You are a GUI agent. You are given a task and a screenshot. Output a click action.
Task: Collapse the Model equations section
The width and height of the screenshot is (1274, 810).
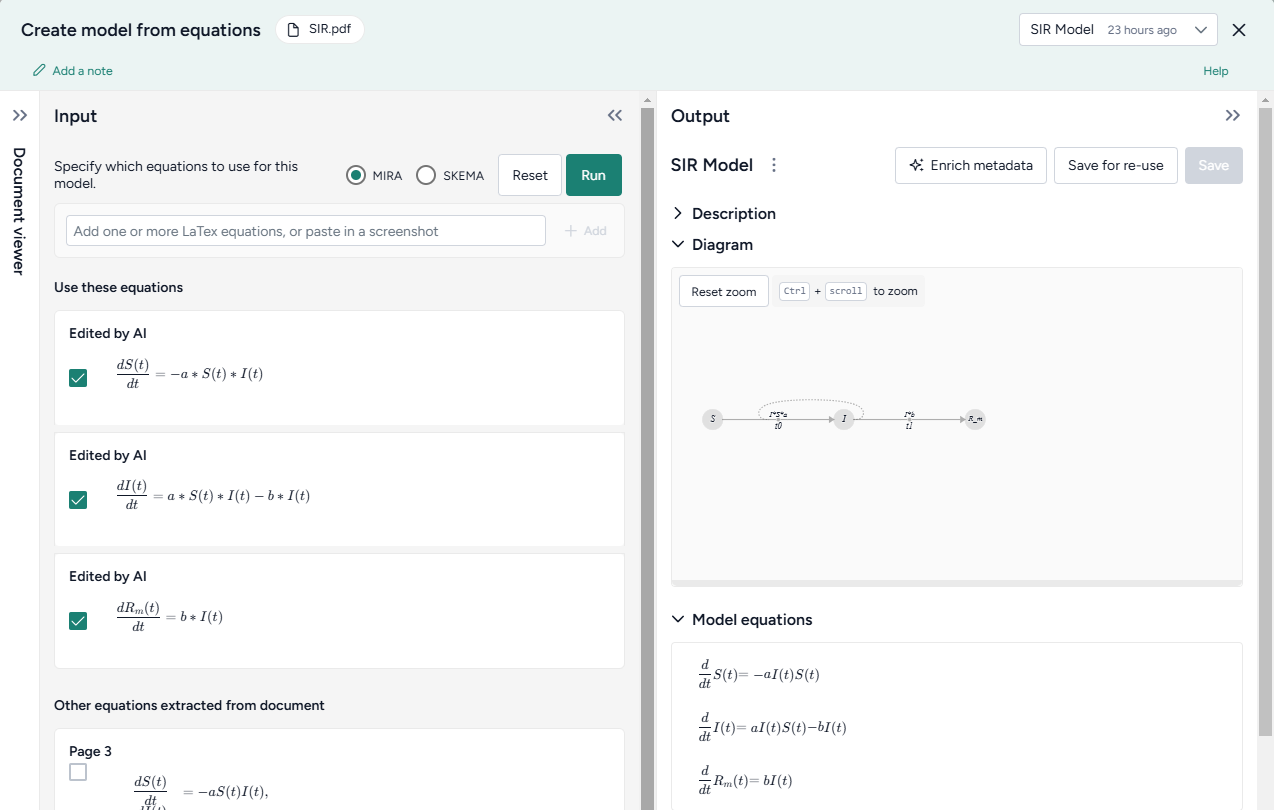[678, 620]
